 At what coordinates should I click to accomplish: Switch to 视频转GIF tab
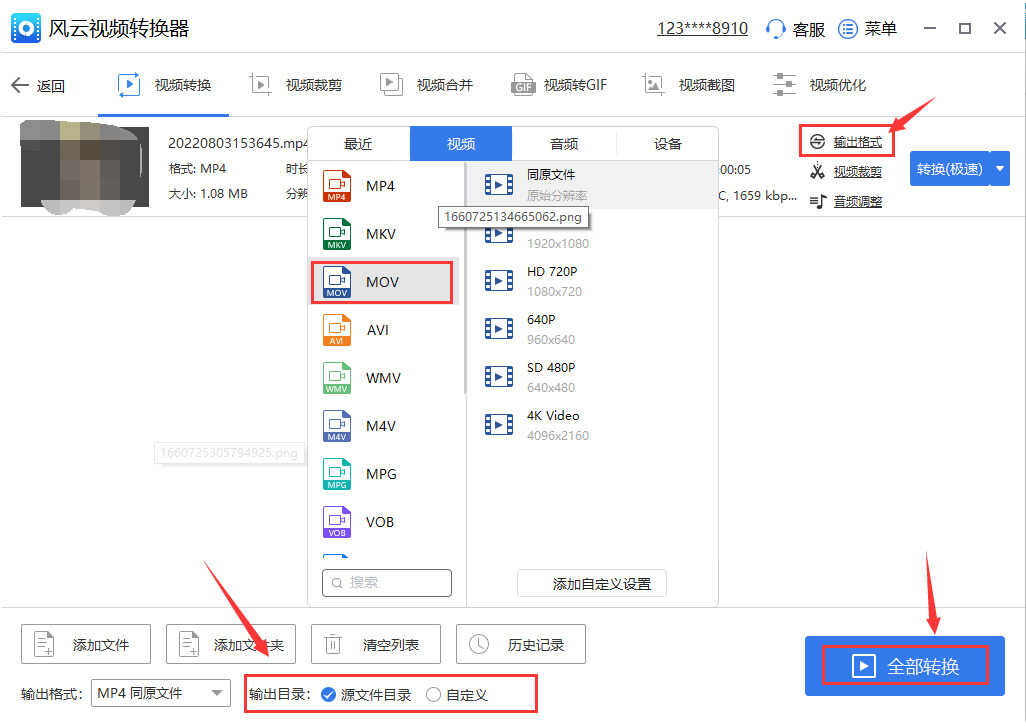(559, 85)
